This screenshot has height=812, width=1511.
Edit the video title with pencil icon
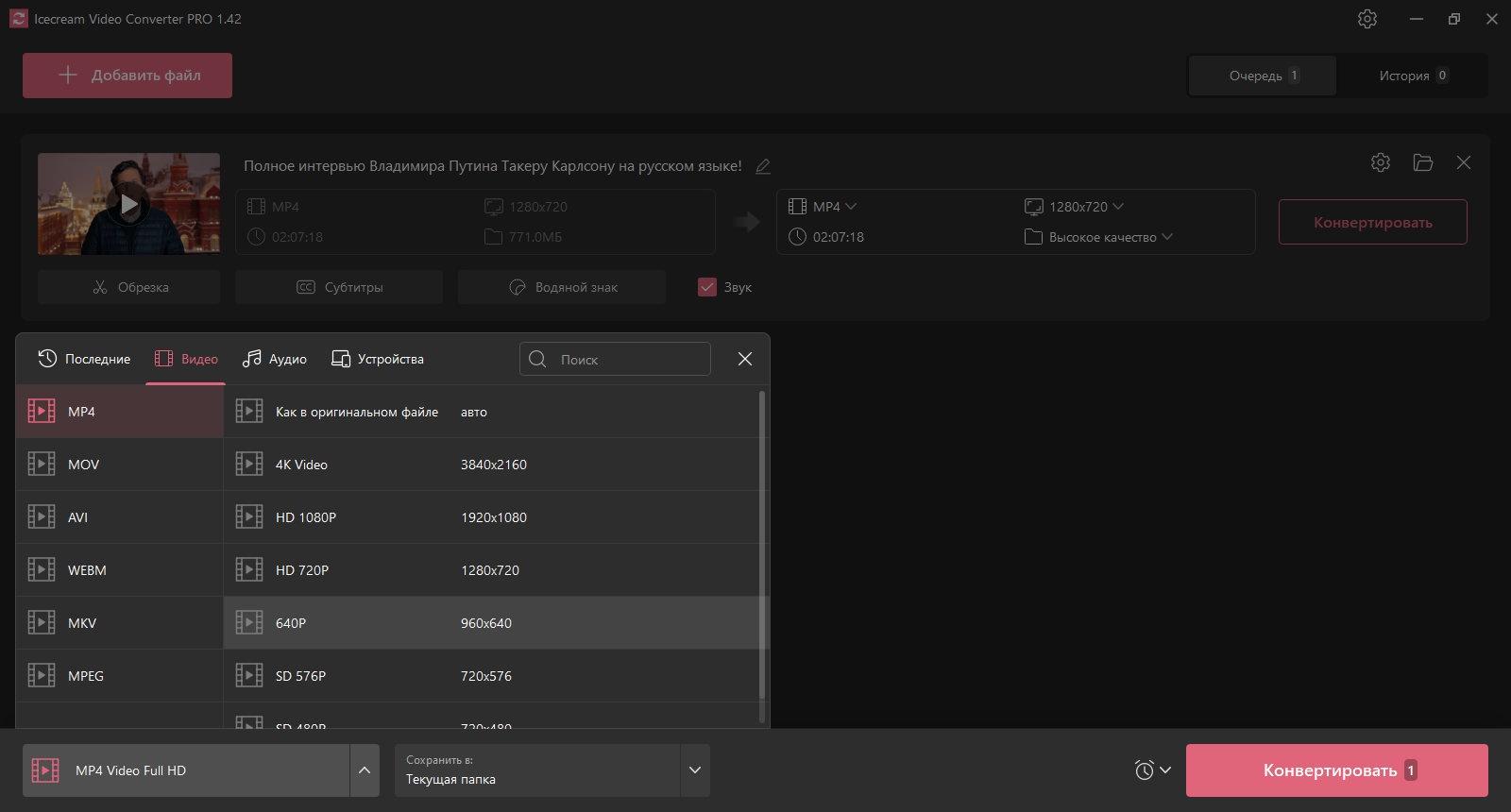click(763, 166)
